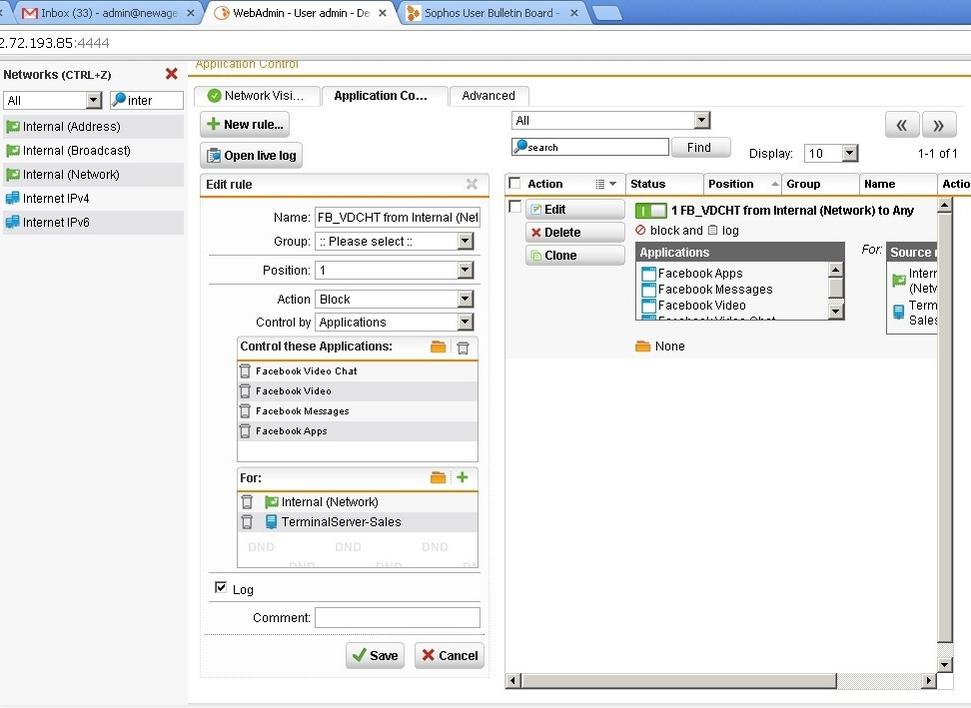Cancel editing the rule
Viewport: 971px width, 708px height.
click(x=450, y=655)
